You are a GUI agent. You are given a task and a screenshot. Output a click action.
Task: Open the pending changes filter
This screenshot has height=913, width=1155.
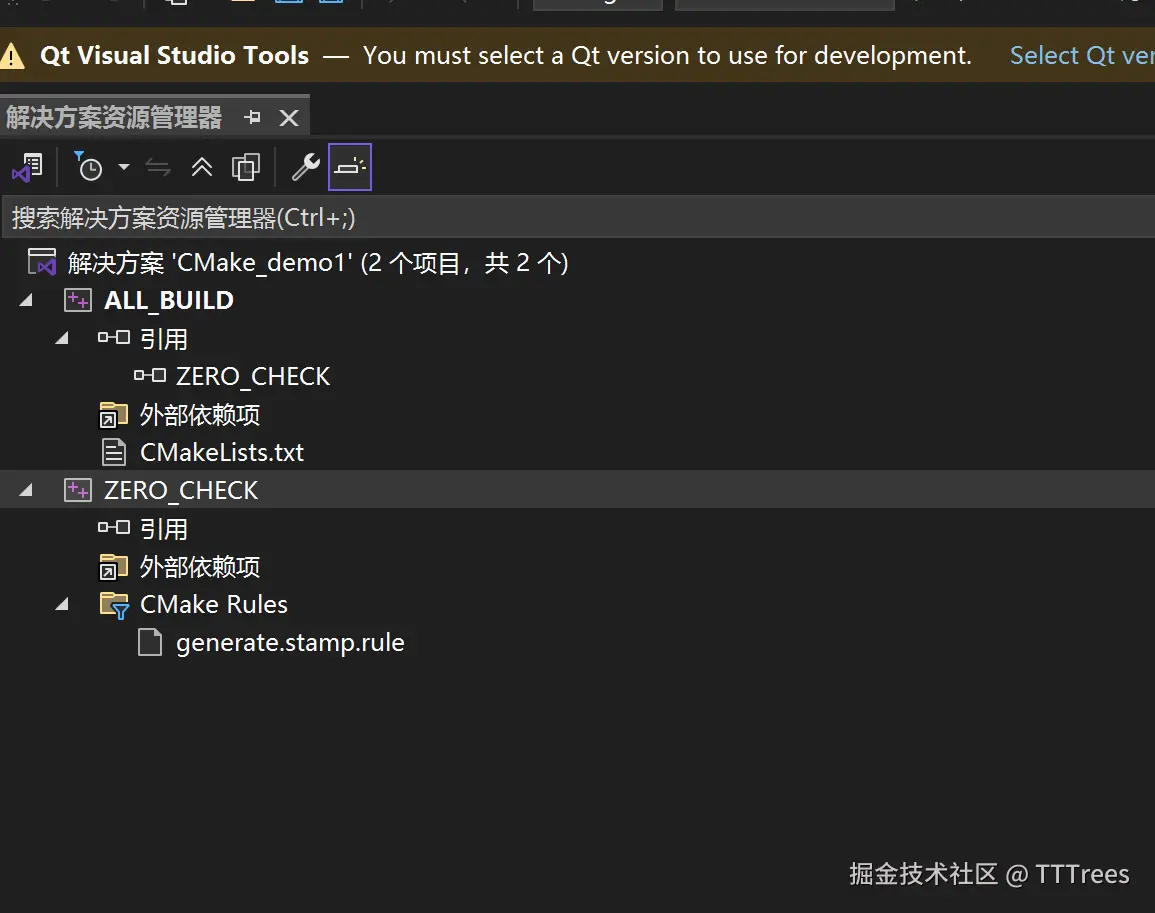tap(89, 167)
